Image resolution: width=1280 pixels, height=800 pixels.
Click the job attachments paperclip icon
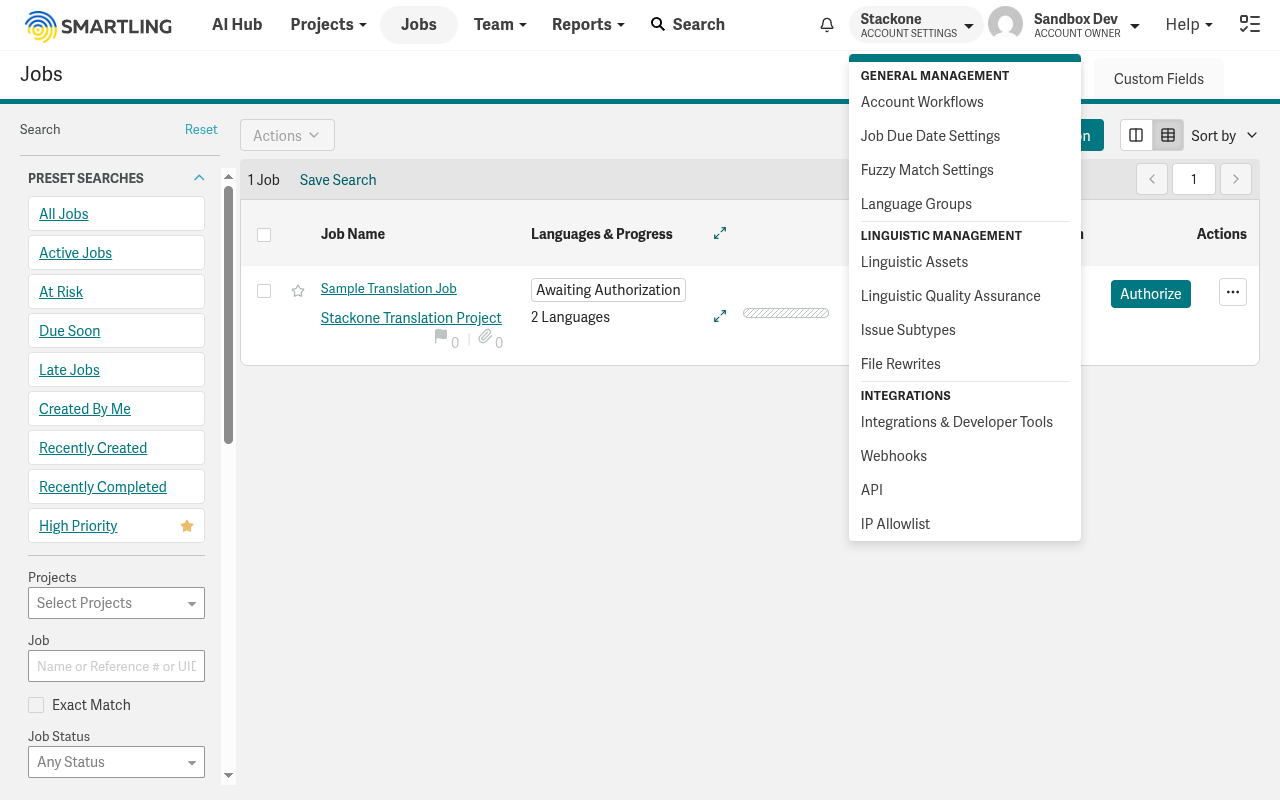pos(485,337)
